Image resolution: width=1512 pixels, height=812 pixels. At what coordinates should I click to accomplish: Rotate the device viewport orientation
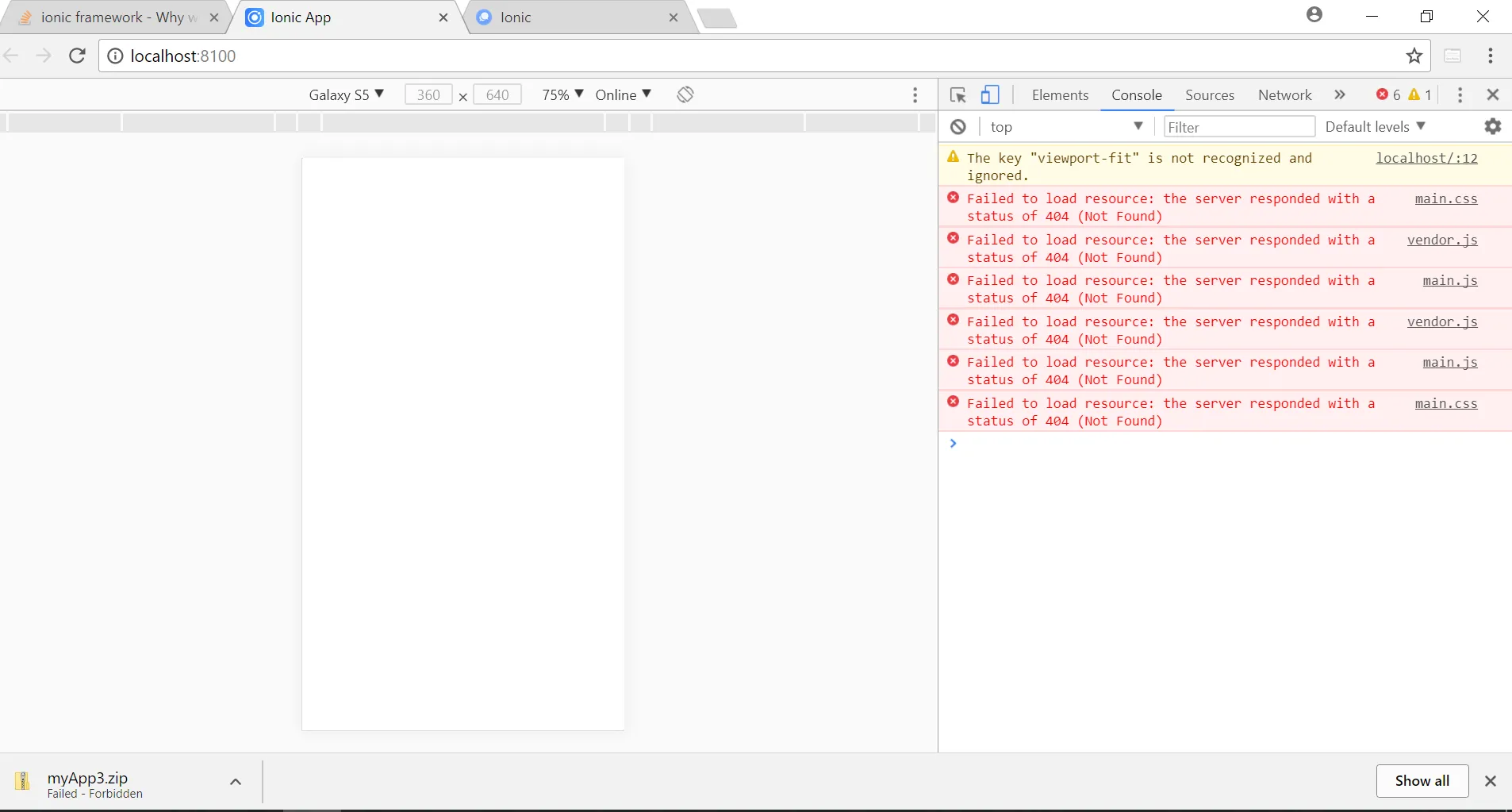(685, 94)
